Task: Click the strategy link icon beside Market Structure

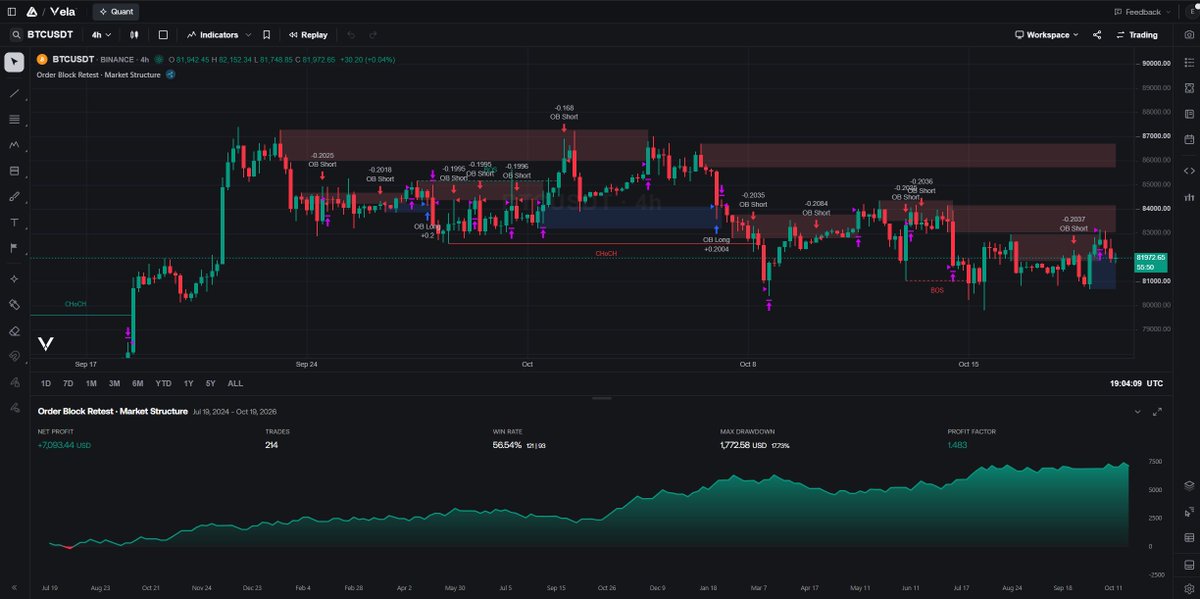Action: 171,75
